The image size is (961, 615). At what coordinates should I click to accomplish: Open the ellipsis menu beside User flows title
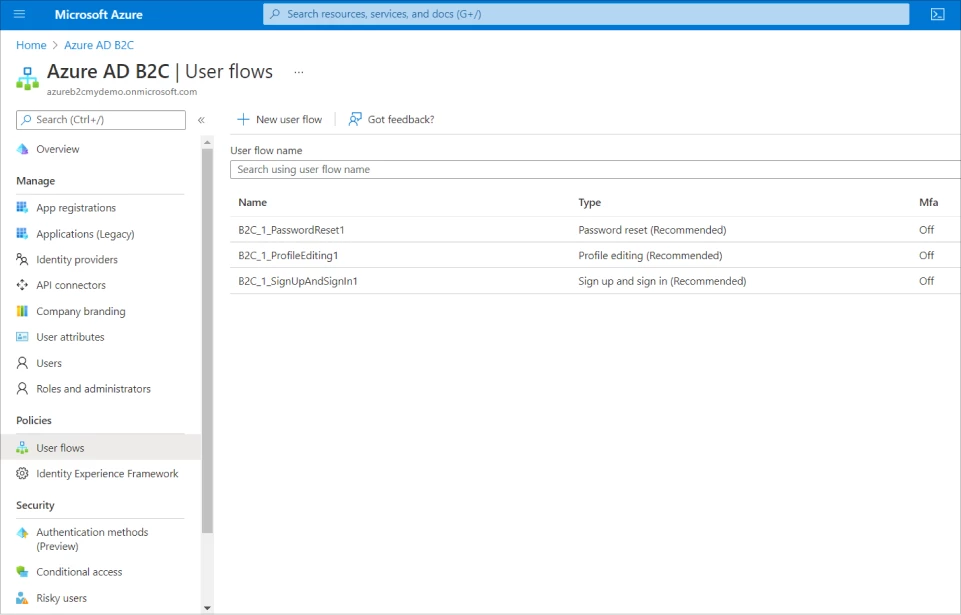(298, 71)
